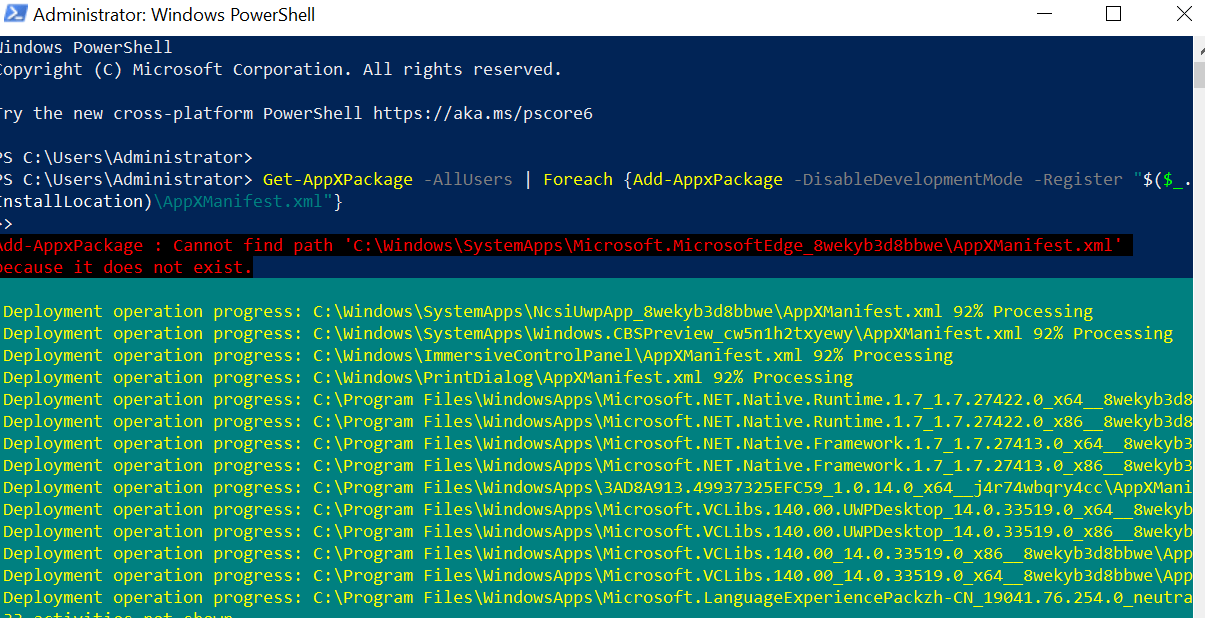The image size is (1205, 618).
Task: Click the -AllUsers parameter
Action: [x=468, y=179]
